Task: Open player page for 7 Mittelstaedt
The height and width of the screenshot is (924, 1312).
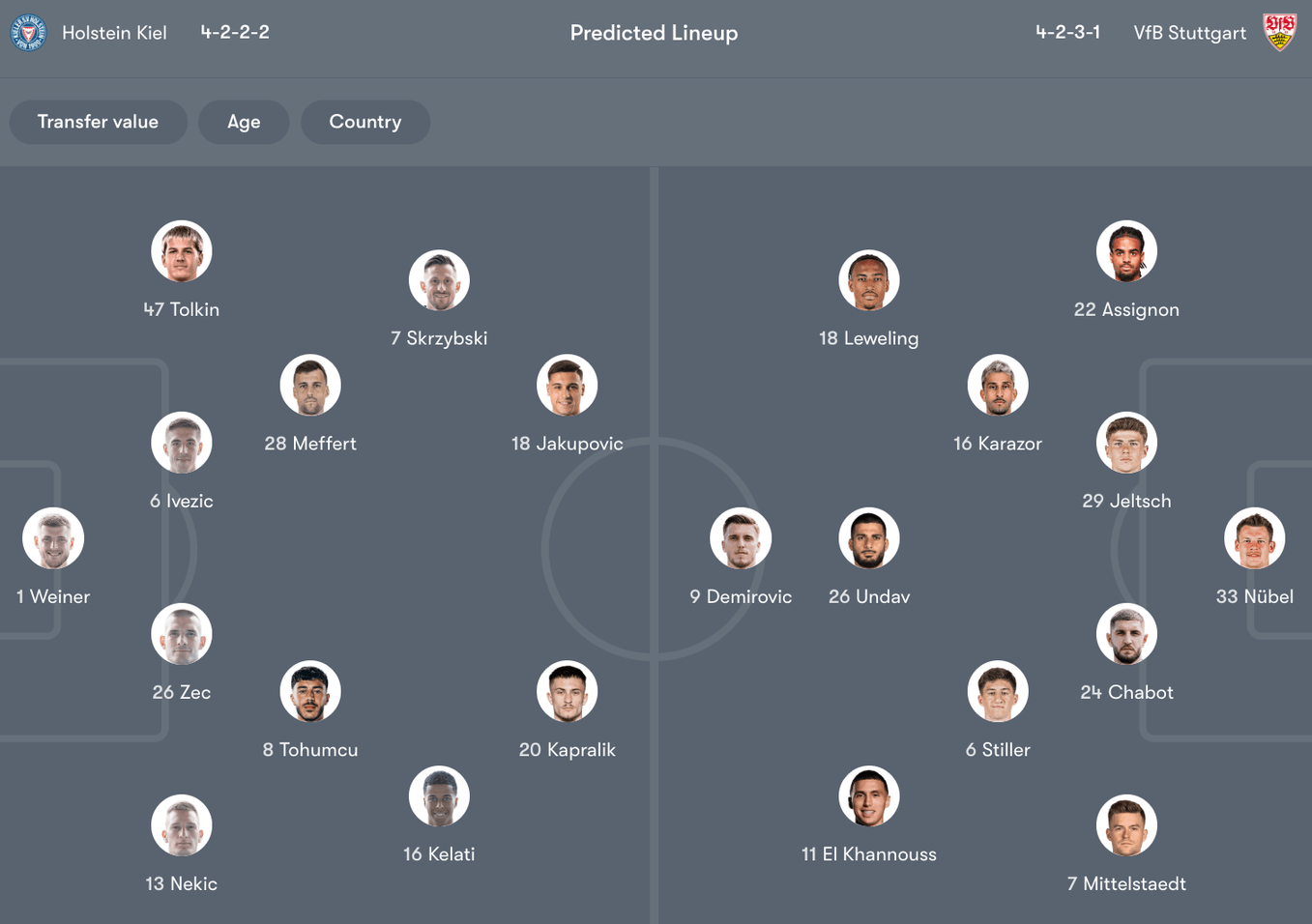Action: 1126,825
